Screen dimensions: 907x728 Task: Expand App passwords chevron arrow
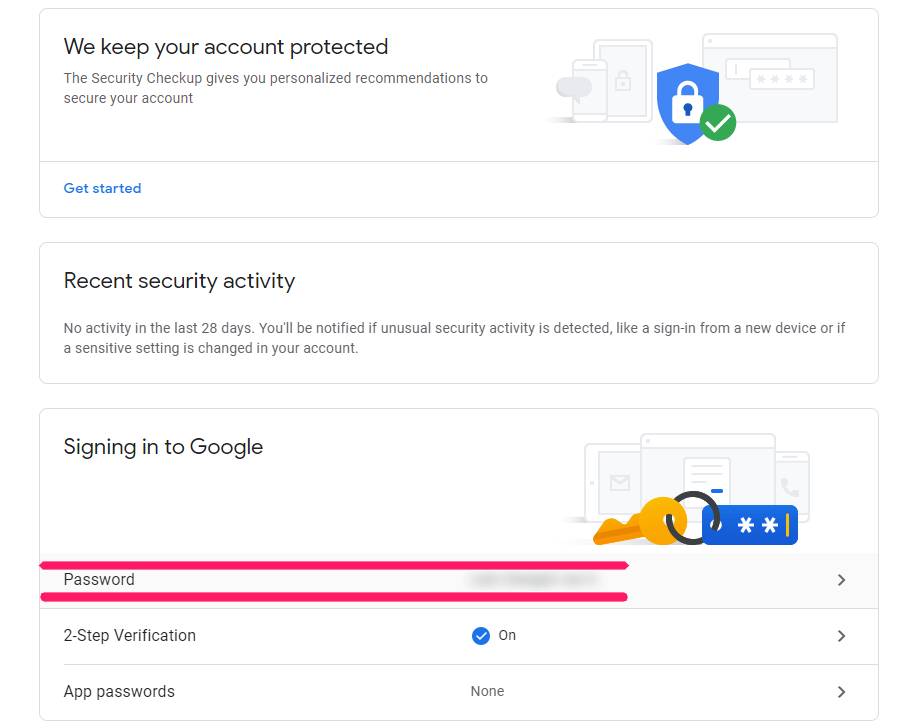[x=841, y=692]
